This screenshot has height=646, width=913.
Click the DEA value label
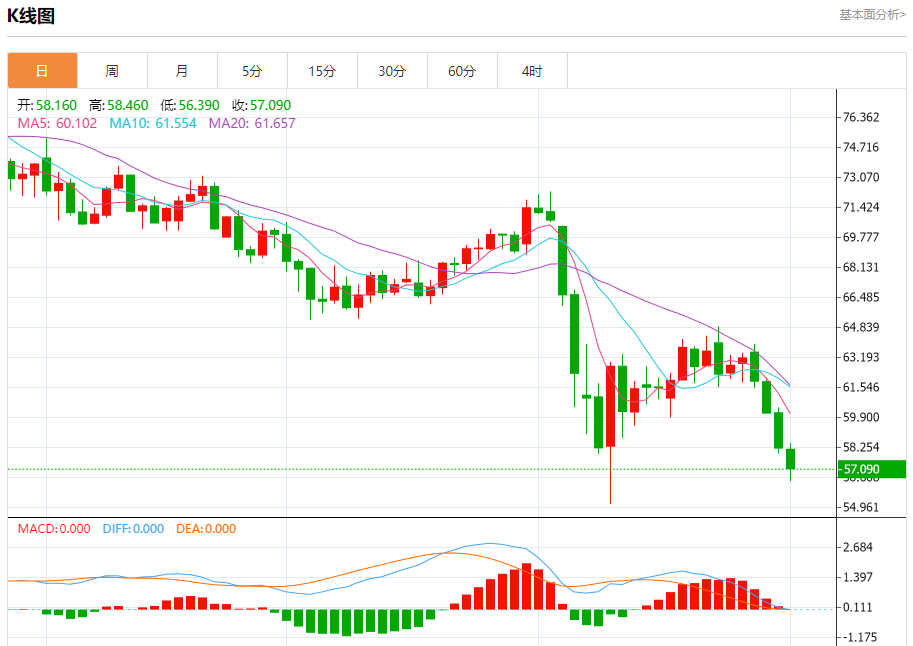pyautogui.click(x=206, y=529)
